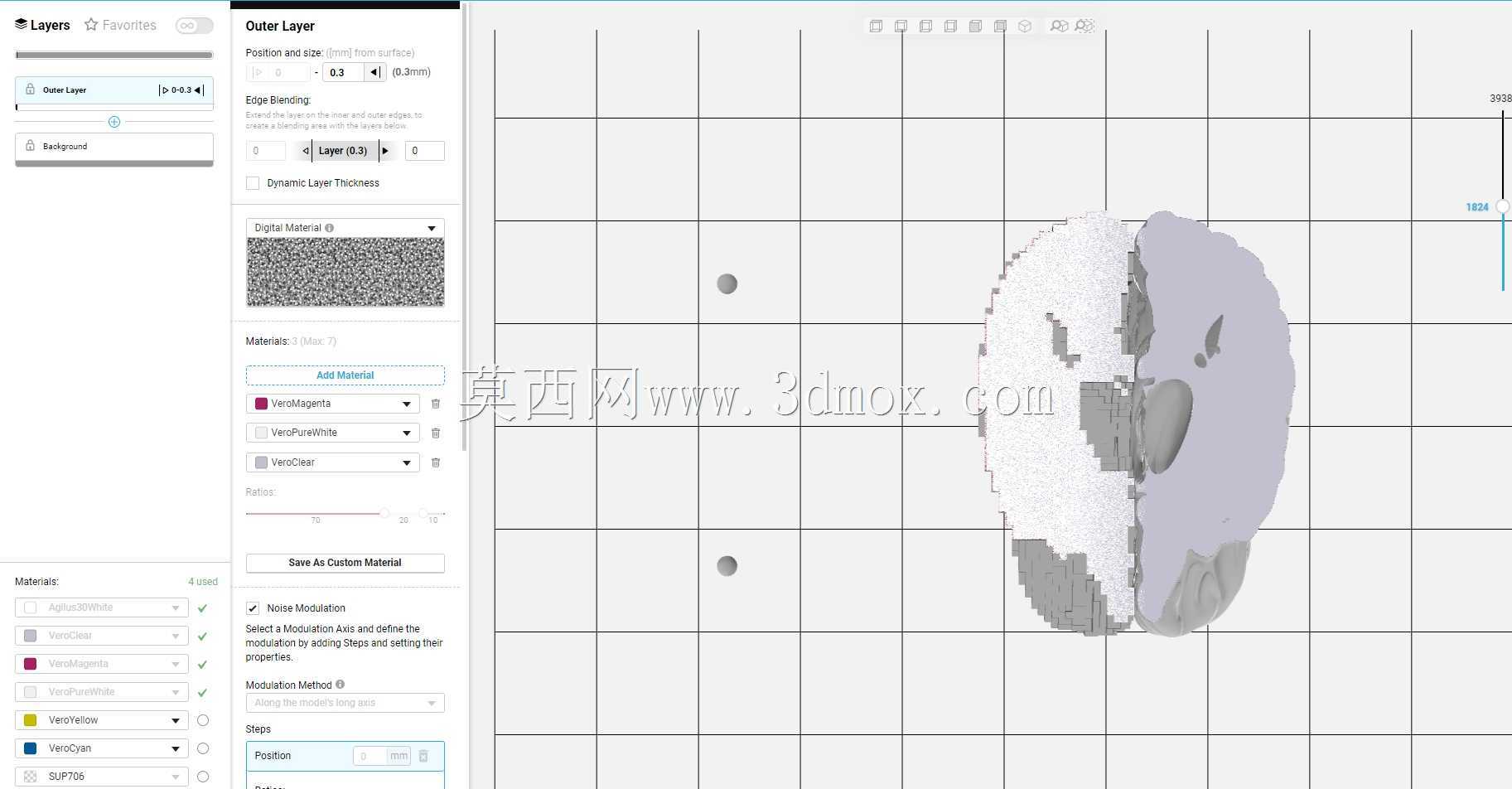Select the SUP706 radio circle
This screenshot has height=789, width=1512.
pyautogui.click(x=203, y=777)
